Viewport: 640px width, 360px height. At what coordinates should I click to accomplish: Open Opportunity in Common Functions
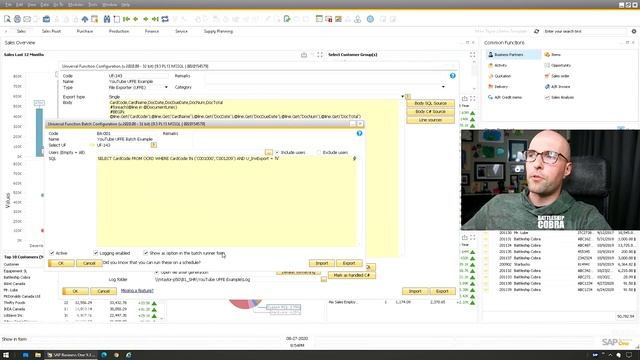pos(558,65)
